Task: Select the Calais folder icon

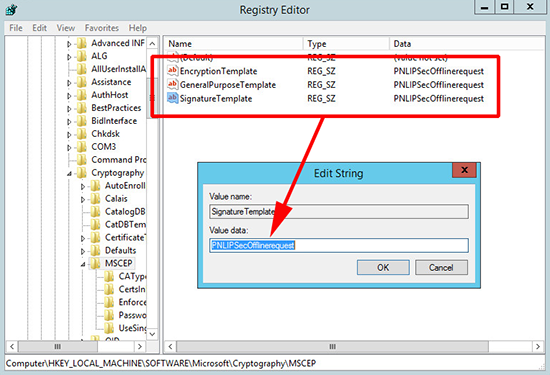Action: (x=95, y=199)
